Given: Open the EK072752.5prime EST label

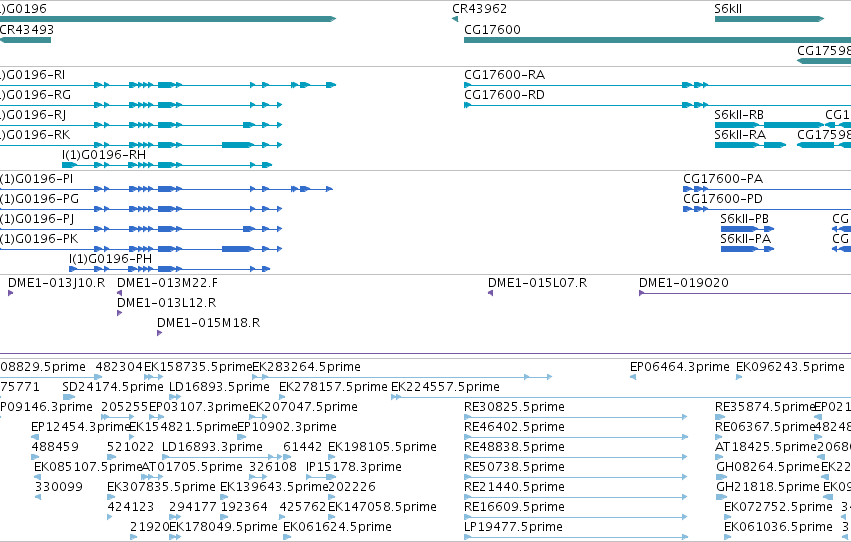Looking at the screenshot, I should click(x=778, y=508).
